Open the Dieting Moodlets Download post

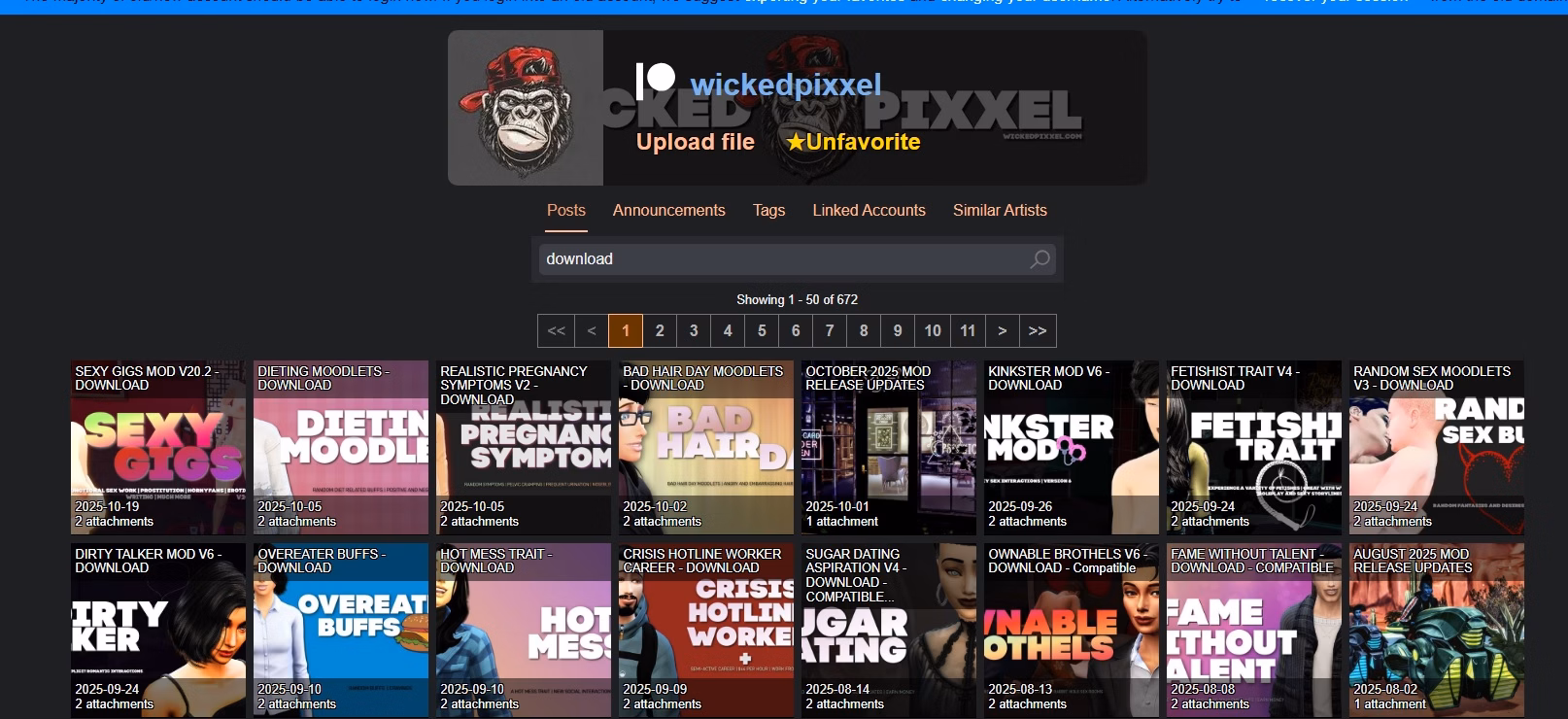[341, 448]
